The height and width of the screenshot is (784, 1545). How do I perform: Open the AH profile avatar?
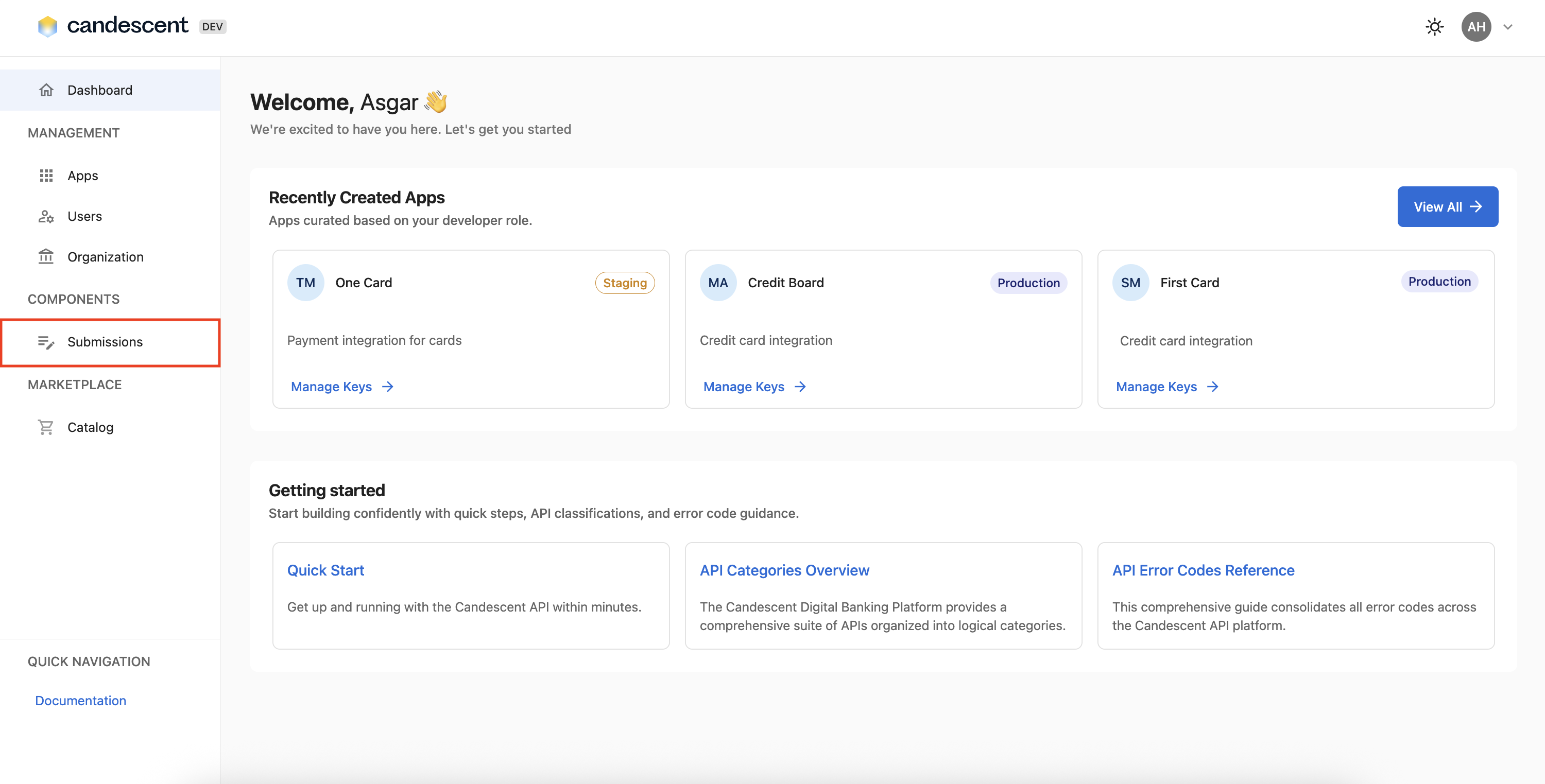[x=1477, y=26]
